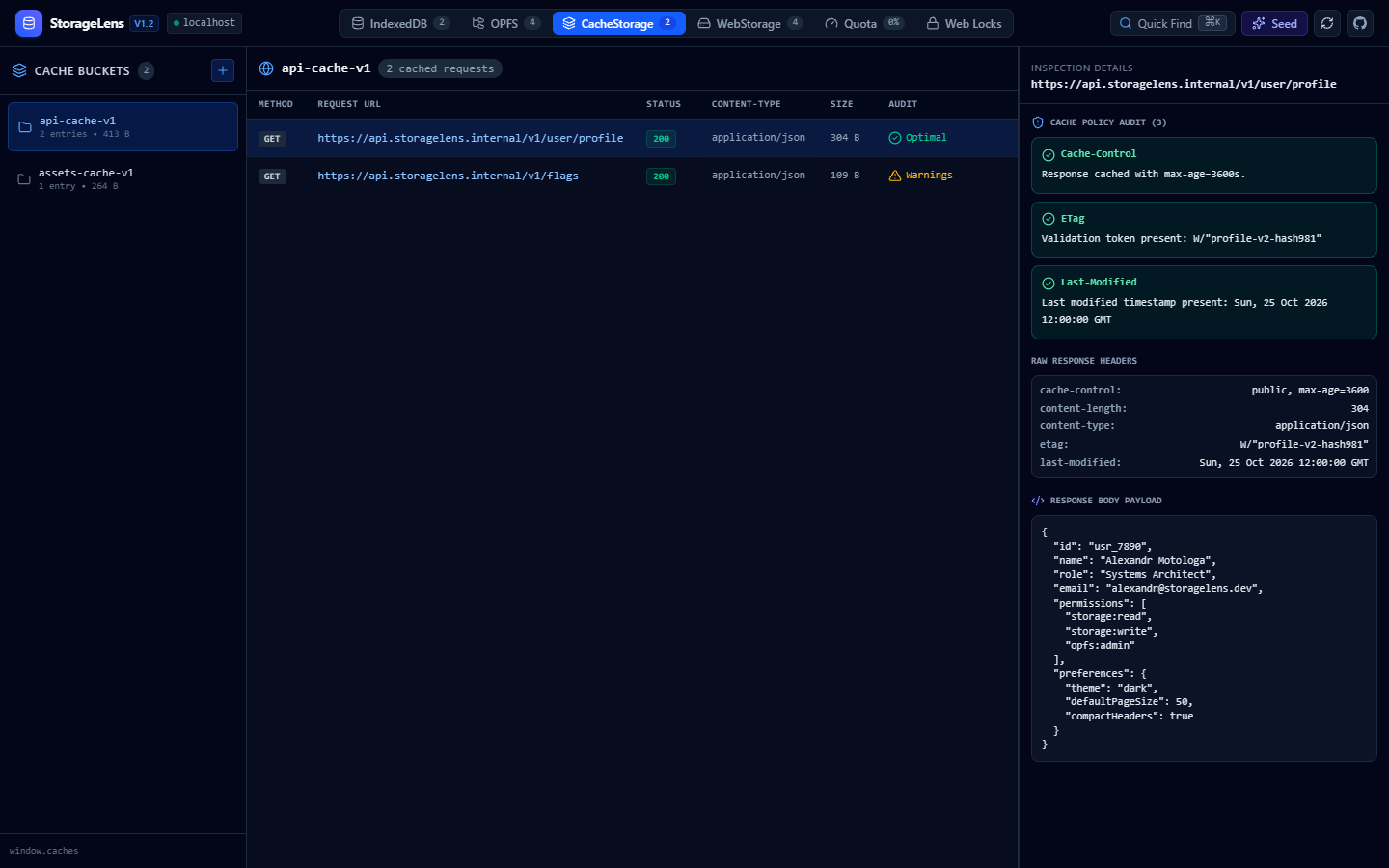
Task: Click the Cache-Control check icon
Action: [1049, 154]
